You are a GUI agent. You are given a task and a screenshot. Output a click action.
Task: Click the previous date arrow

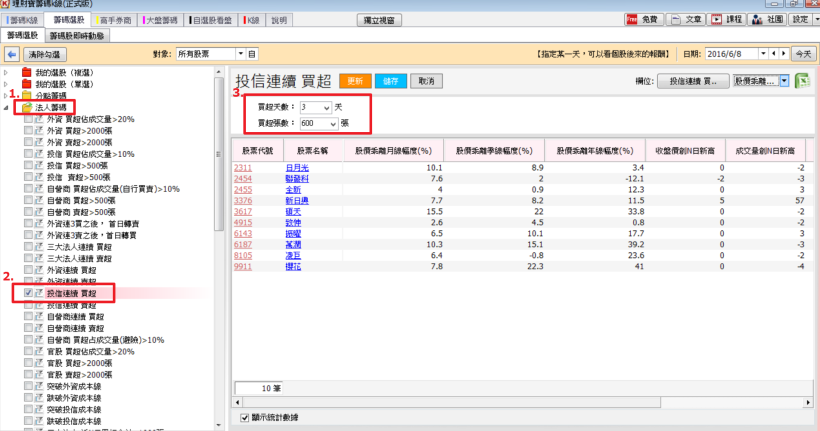(x=774, y=53)
